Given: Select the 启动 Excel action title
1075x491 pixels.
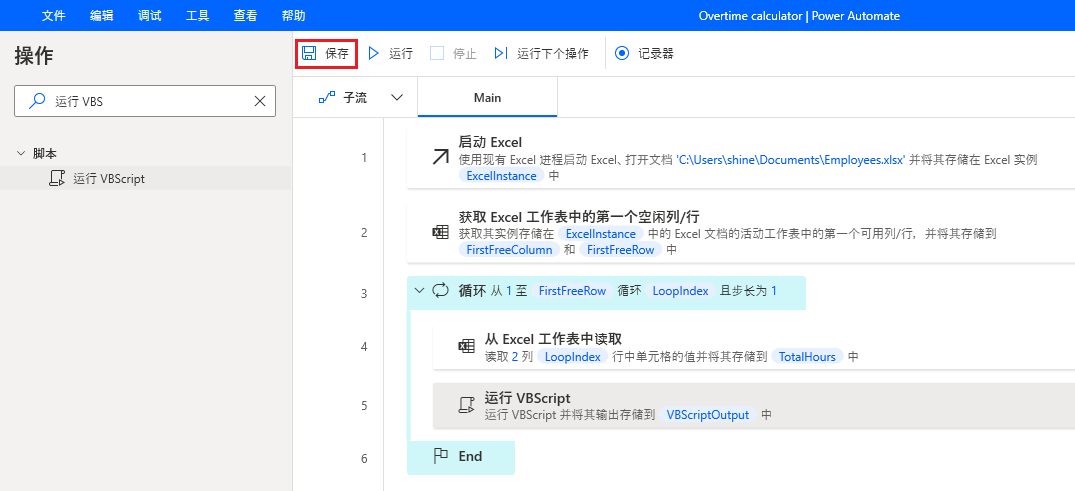Looking at the screenshot, I should click(490, 142).
